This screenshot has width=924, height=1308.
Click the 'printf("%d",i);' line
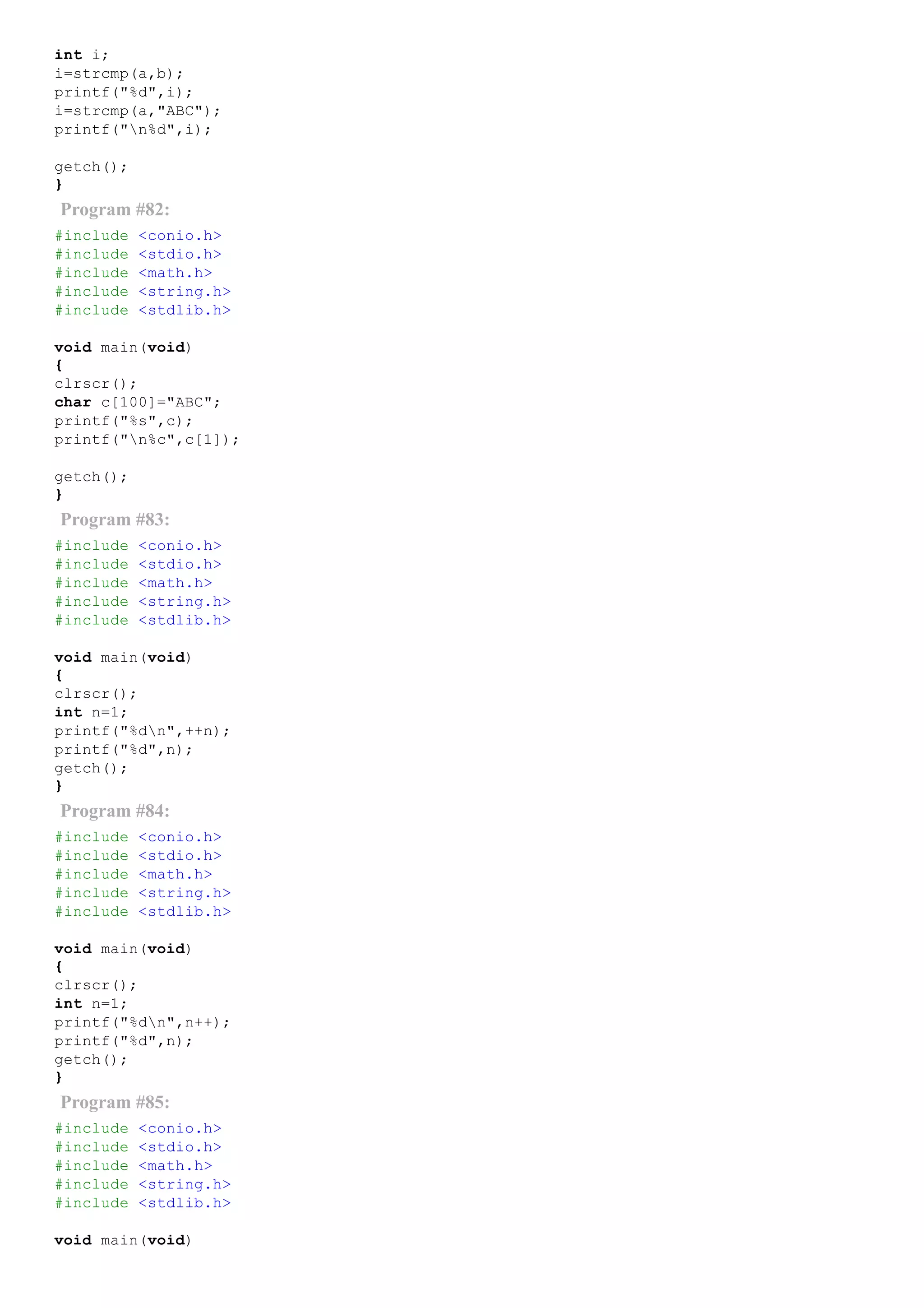[124, 93]
